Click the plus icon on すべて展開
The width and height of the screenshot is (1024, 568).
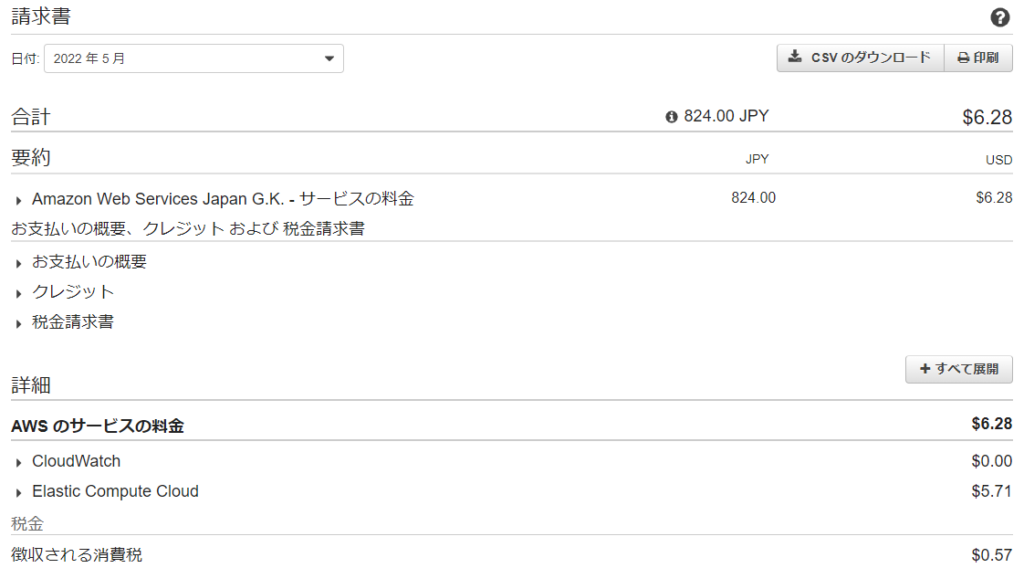click(925, 369)
